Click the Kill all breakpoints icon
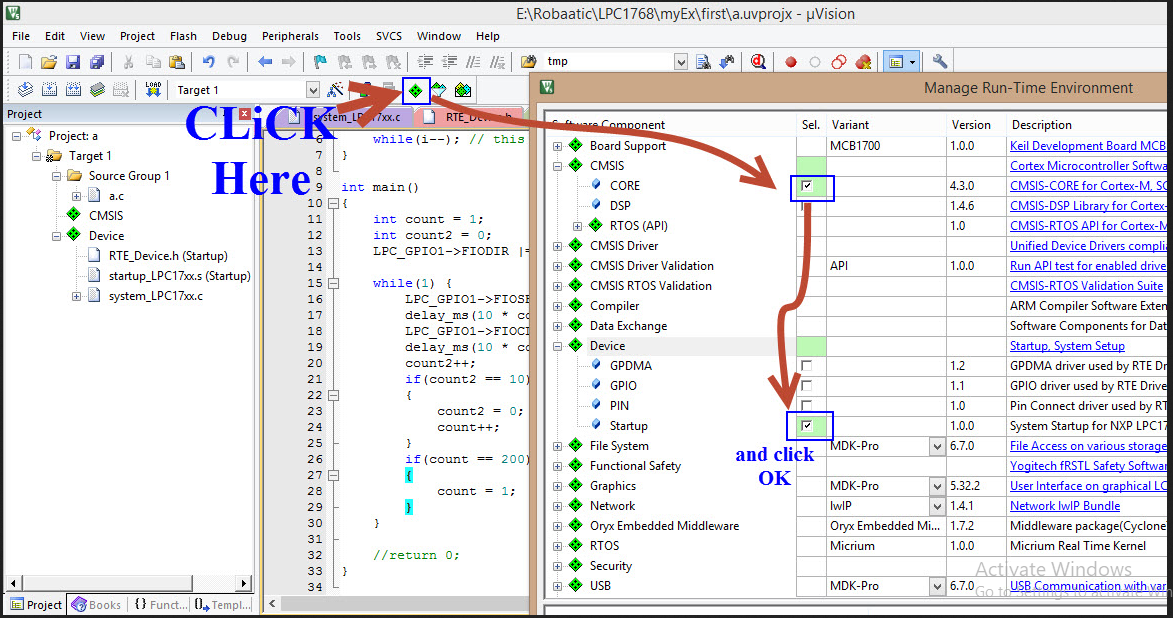The height and width of the screenshot is (618, 1173). coord(863,62)
